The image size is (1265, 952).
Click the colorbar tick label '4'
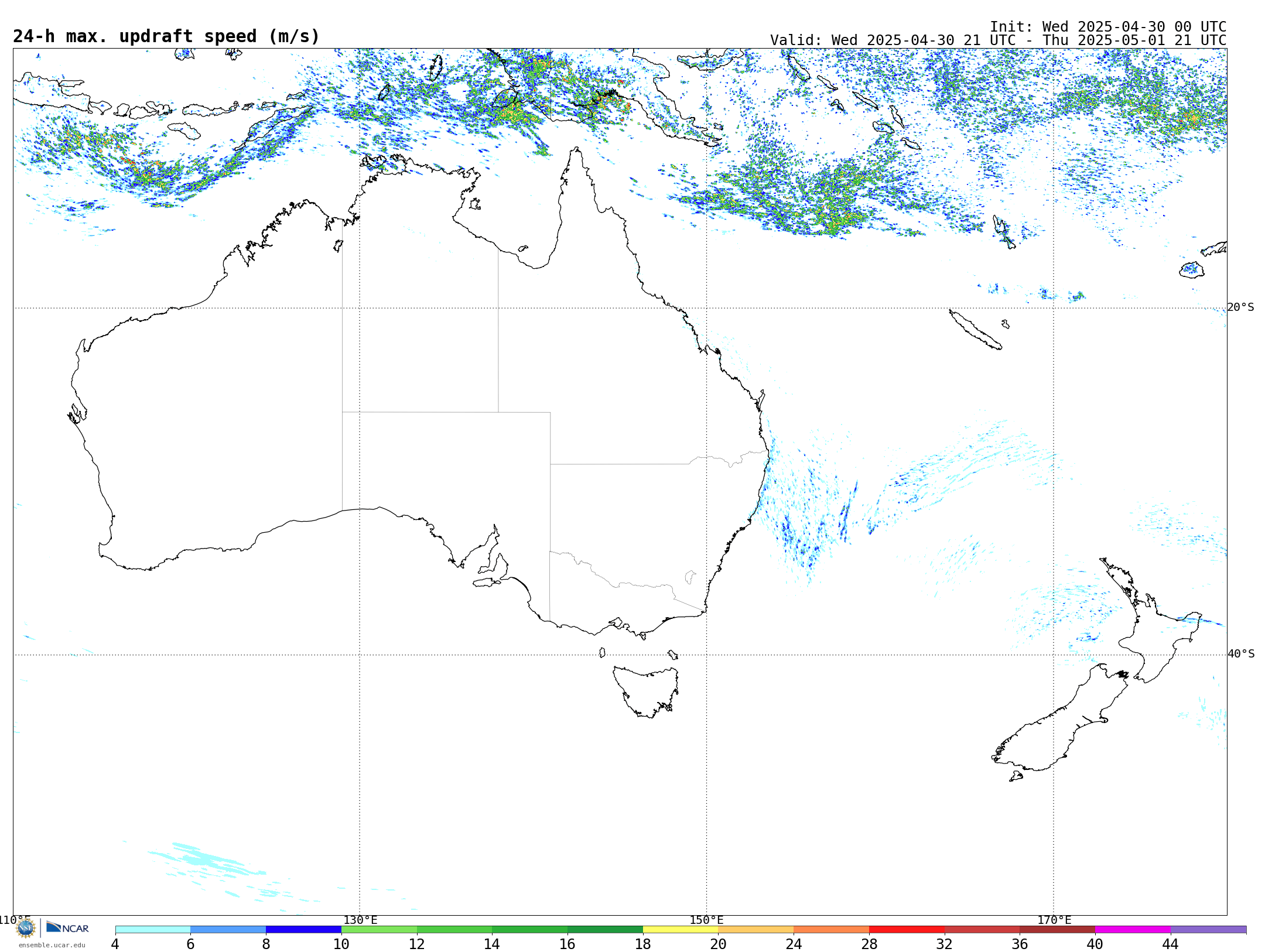click(115, 944)
